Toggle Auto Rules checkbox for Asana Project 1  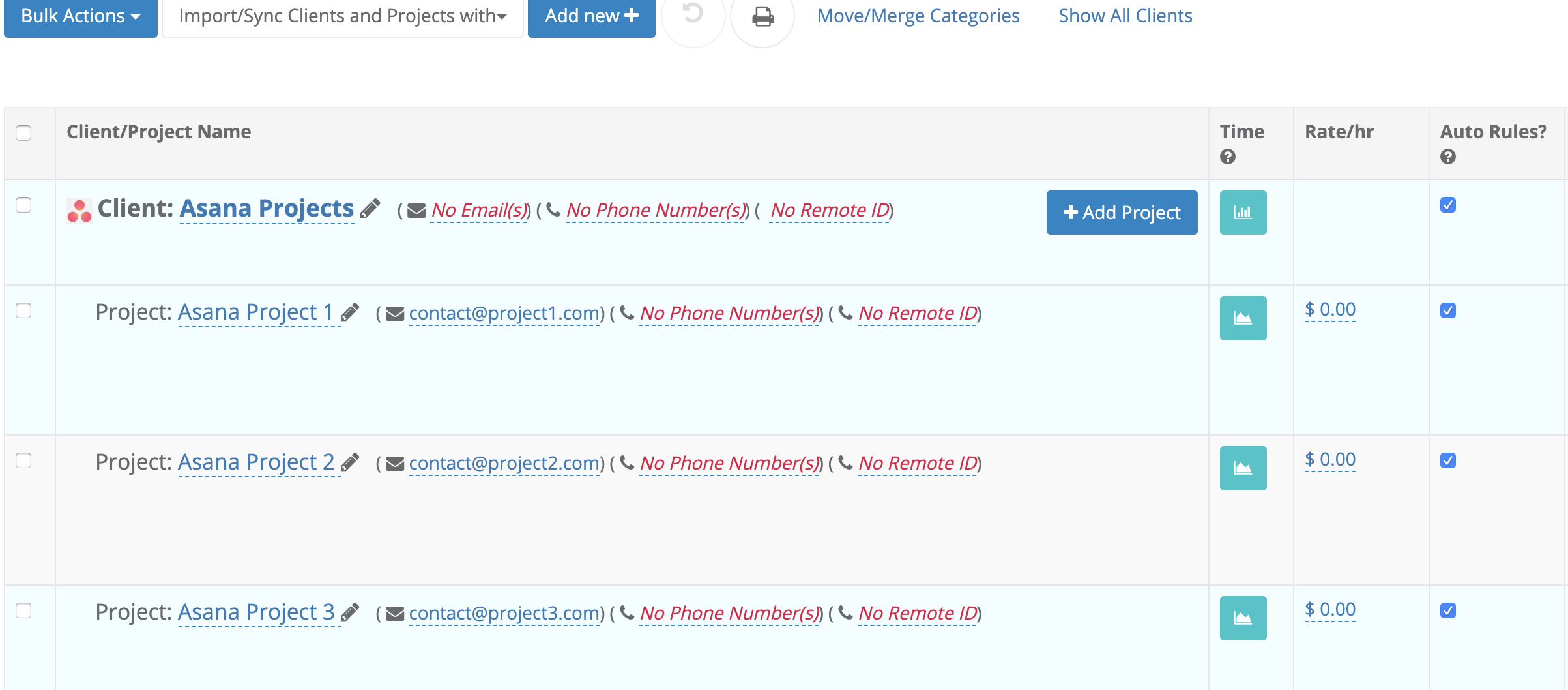coord(1448,310)
